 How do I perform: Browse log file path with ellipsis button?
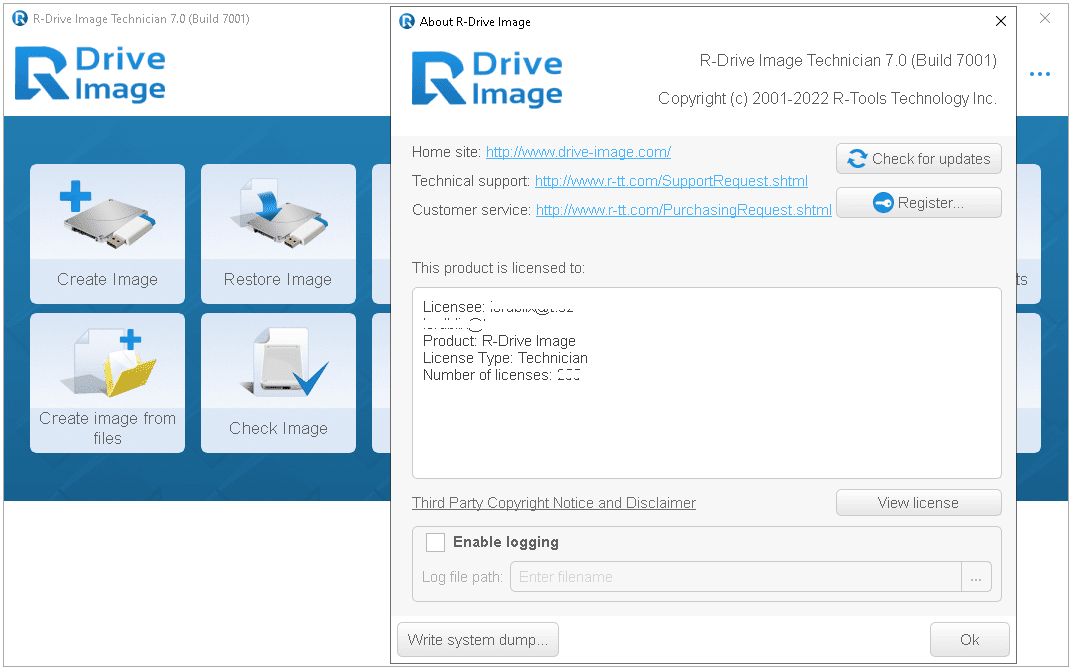pos(976,577)
